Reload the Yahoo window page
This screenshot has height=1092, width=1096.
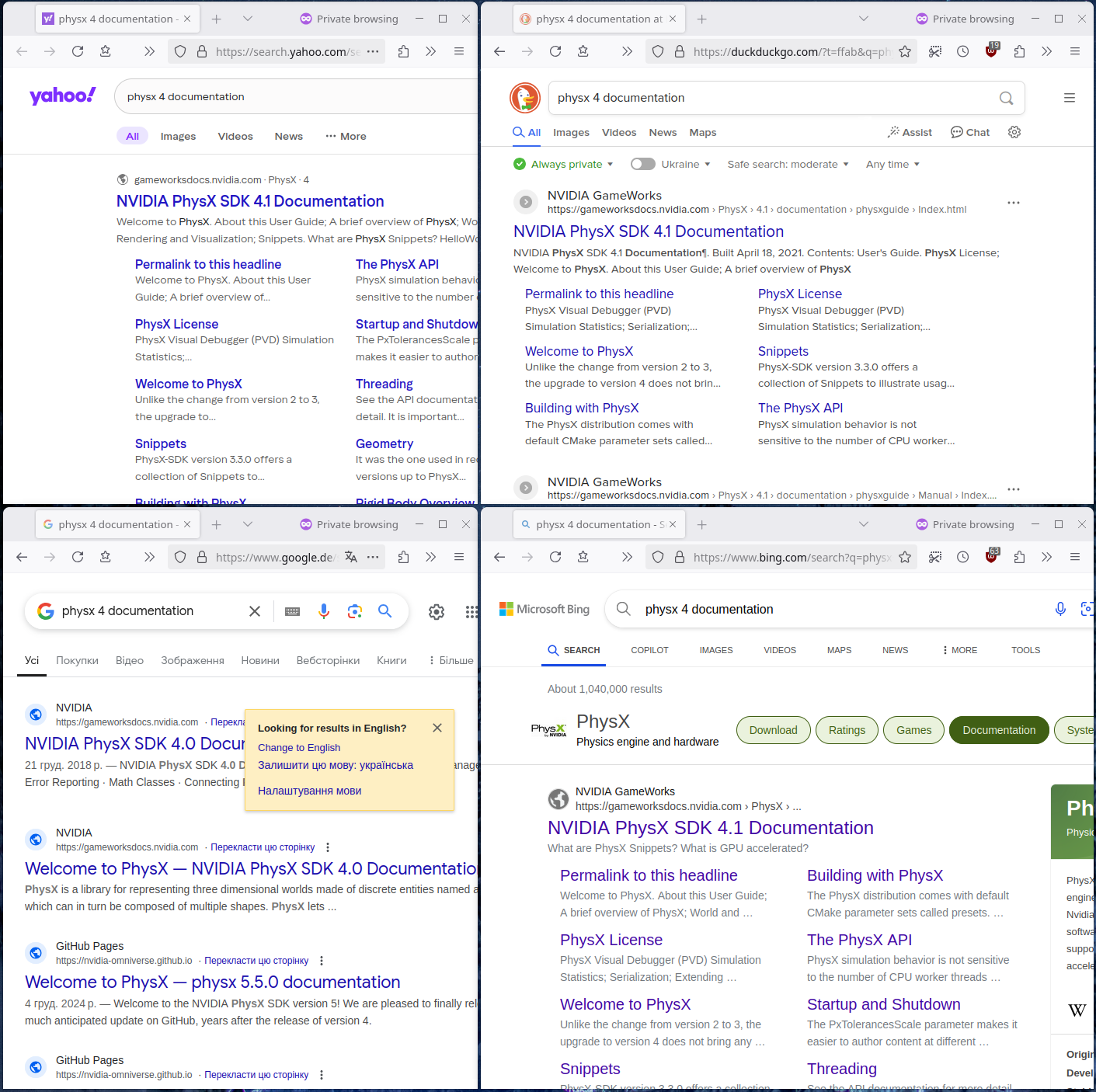(78, 51)
